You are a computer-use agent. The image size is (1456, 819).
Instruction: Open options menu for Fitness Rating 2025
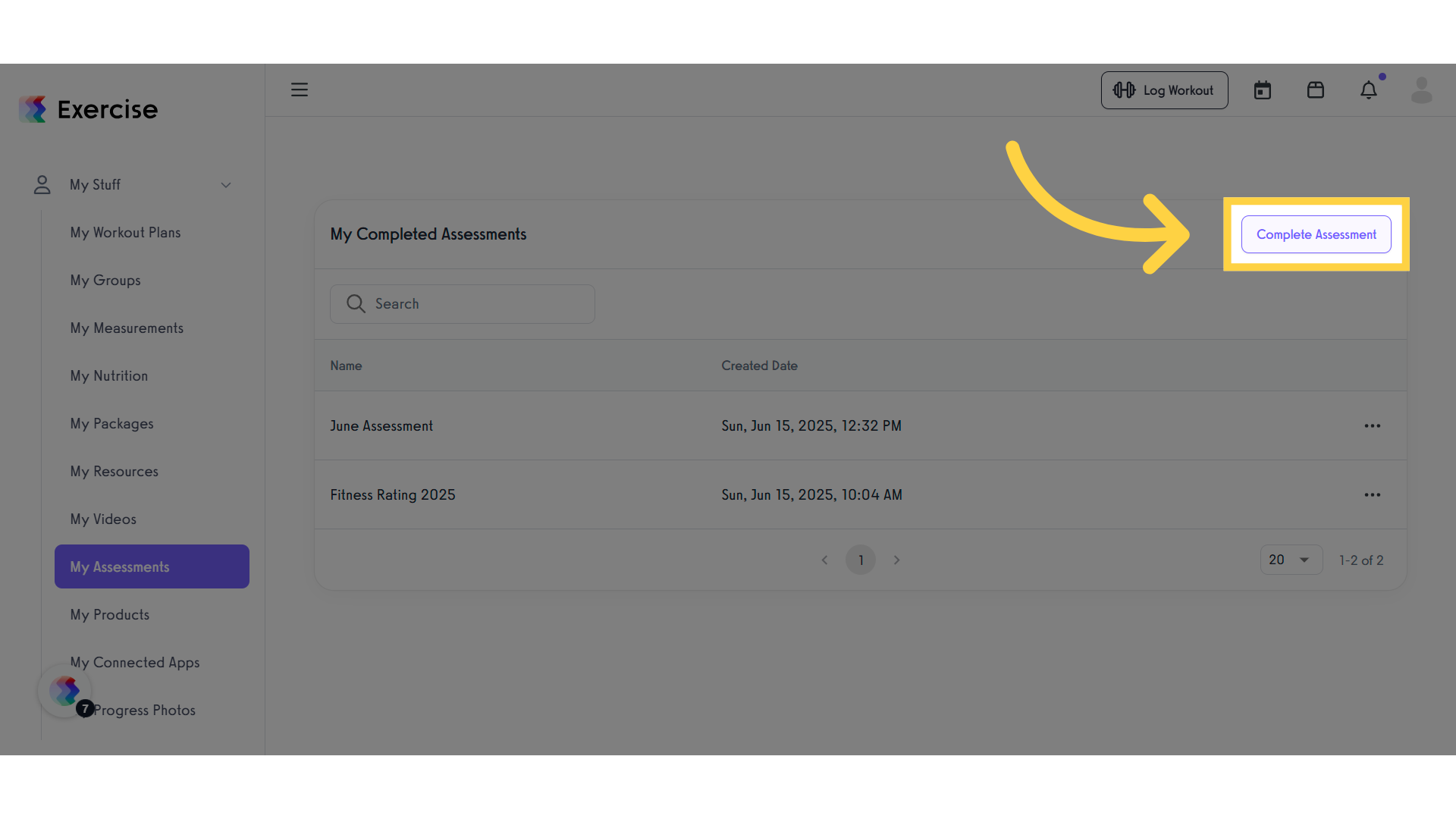click(1373, 495)
